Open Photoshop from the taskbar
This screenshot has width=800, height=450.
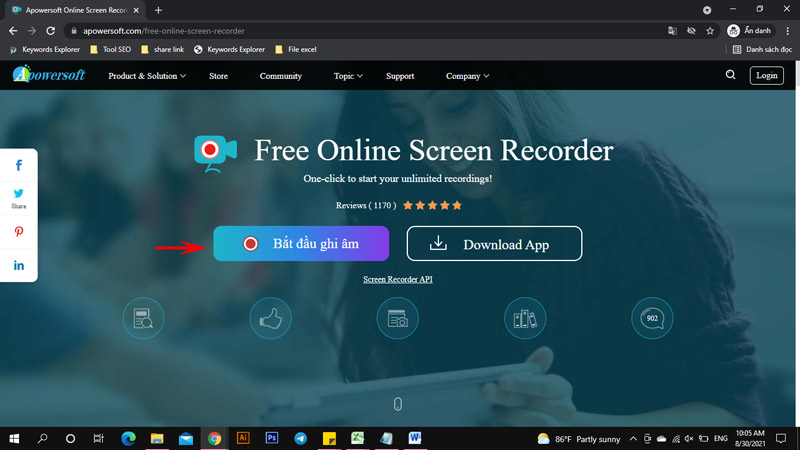[x=271, y=438]
